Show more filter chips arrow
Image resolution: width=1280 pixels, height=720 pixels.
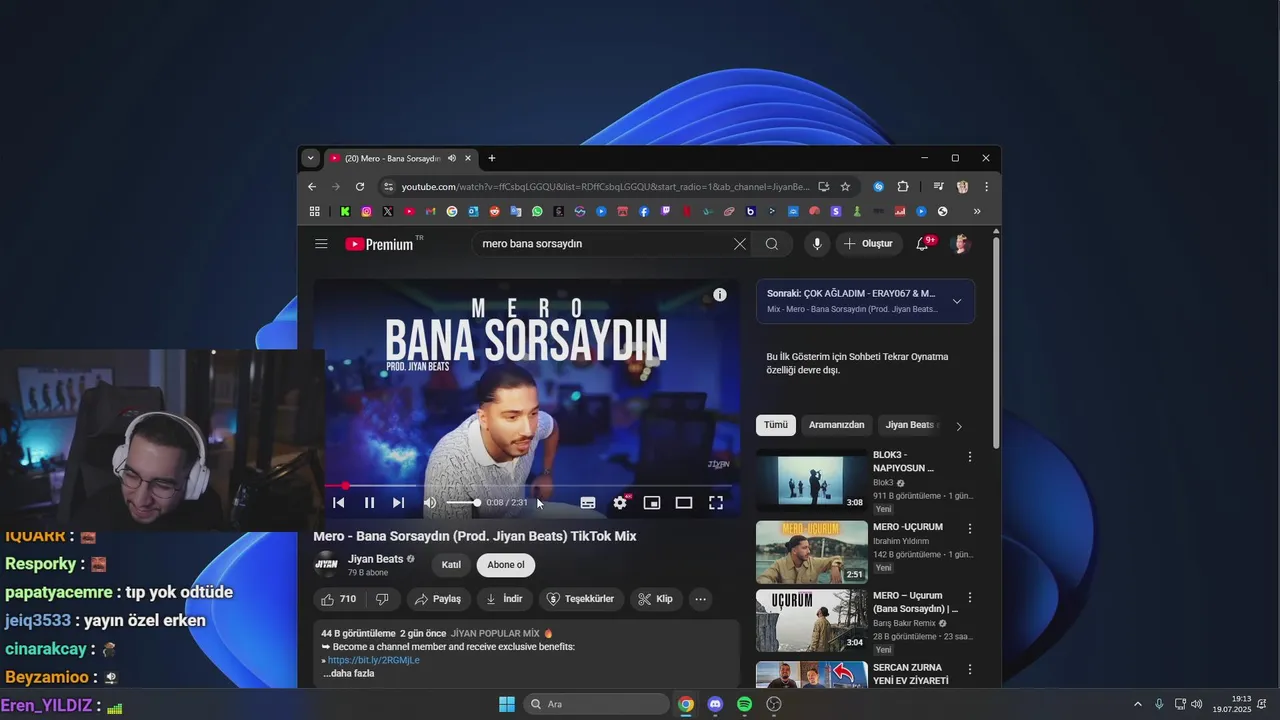point(959,426)
